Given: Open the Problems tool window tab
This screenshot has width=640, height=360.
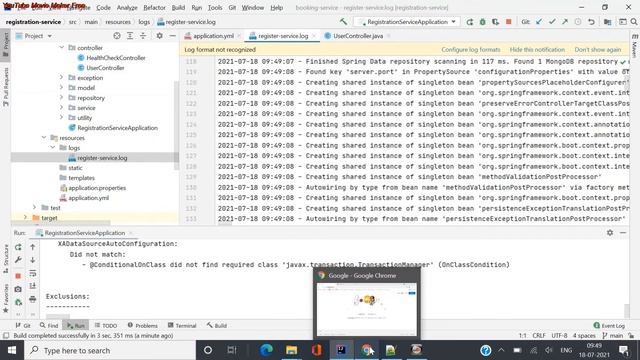Looking at the screenshot, I should (142, 325).
